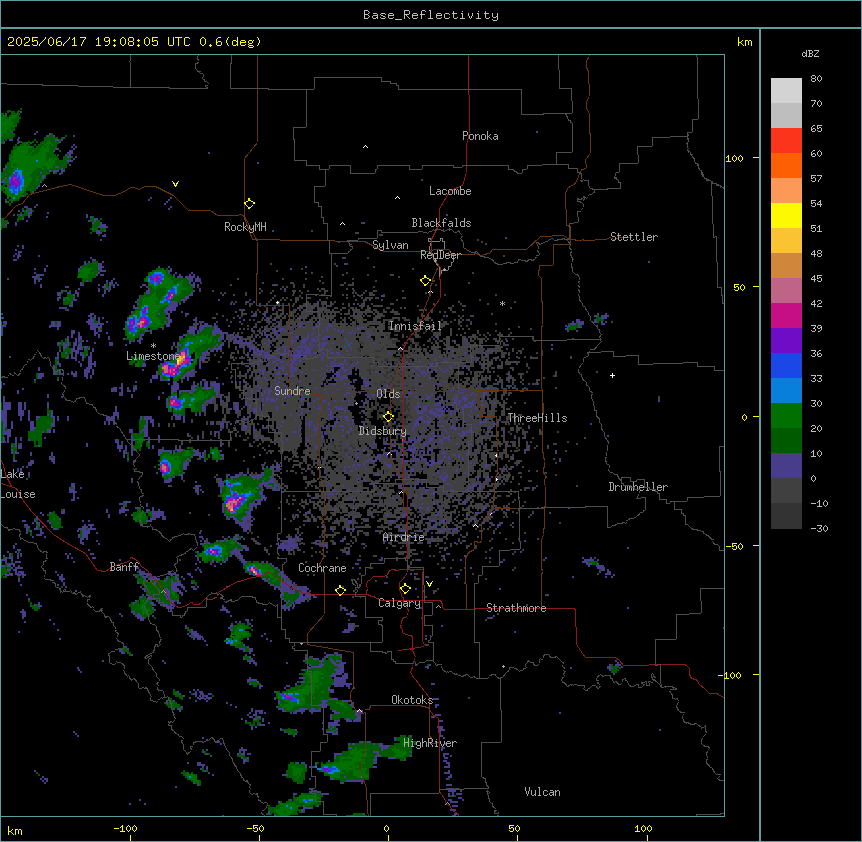862x842 pixels.
Task: Click the Limestone label
Action: [153, 356]
